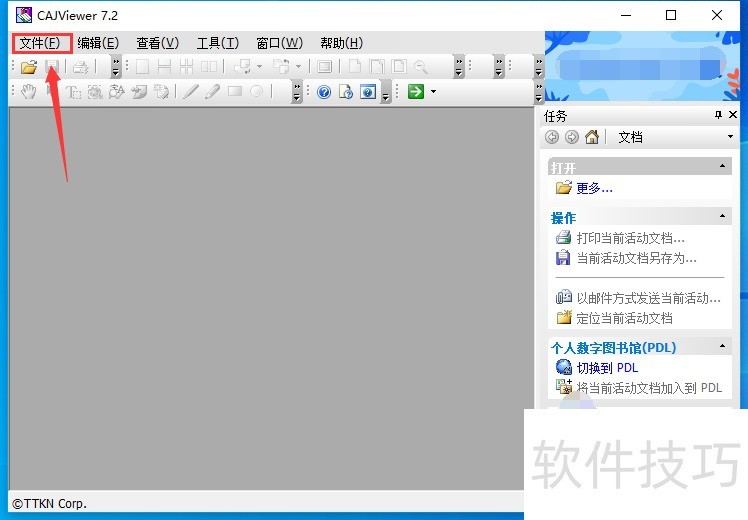Open the 文档 dropdown in task pane
The height and width of the screenshot is (520, 748).
point(730,137)
